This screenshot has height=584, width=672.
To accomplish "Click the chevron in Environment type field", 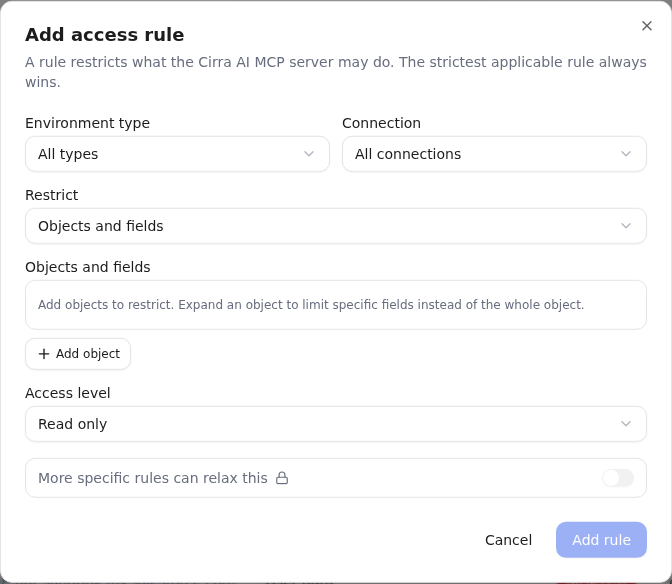I will click(x=309, y=154).
